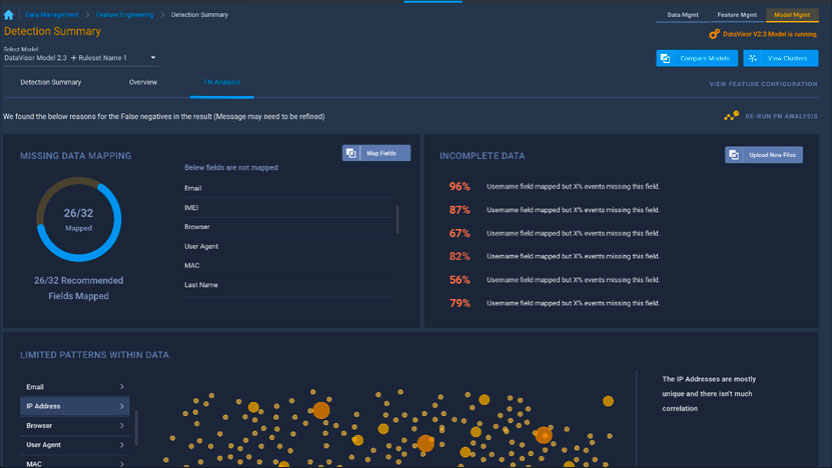Click the Detection Summary breadcrumb text
This screenshot has height=468, width=832.
200,15
